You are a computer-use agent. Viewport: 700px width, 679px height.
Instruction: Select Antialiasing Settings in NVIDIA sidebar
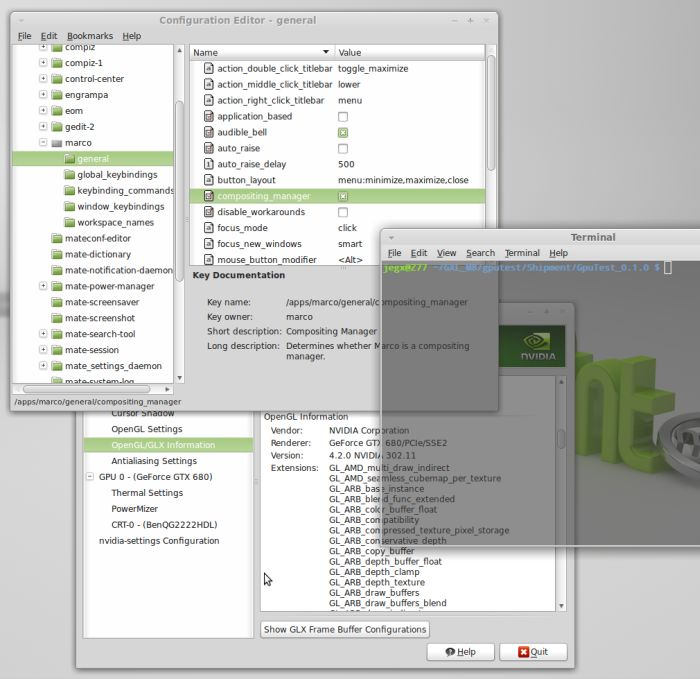pyautogui.click(x=154, y=461)
